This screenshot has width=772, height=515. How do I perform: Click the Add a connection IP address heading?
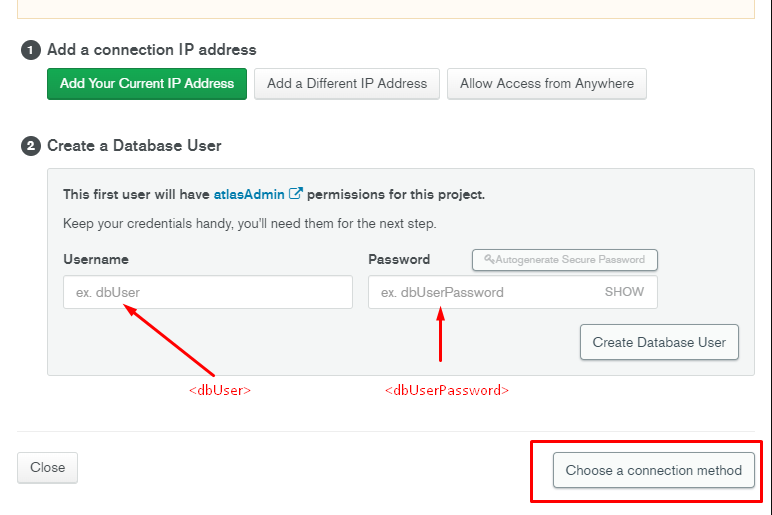(x=152, y=49)
